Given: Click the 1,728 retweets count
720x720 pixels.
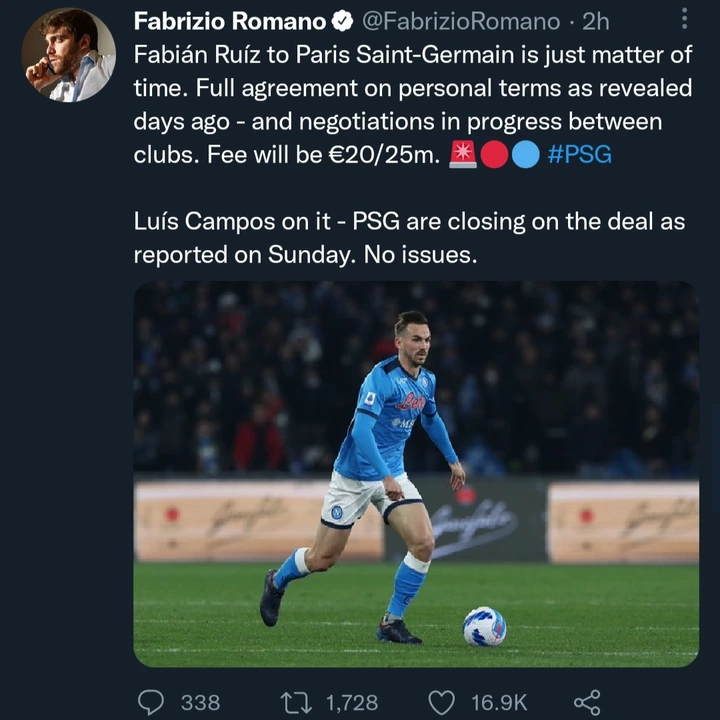Looking at the screenshot, I should point(354,702).
